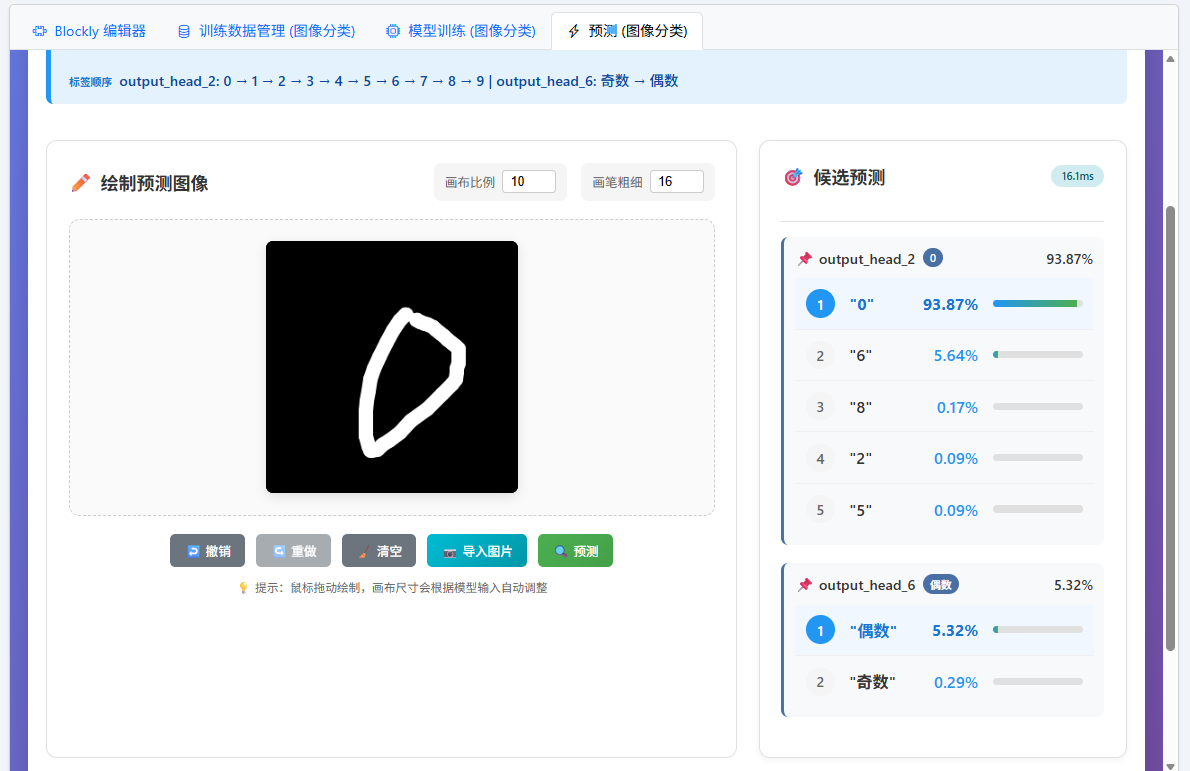Select the "奇数" prediction row
The width and height of the screenshot is (1190, 771).
click(944, 681)
